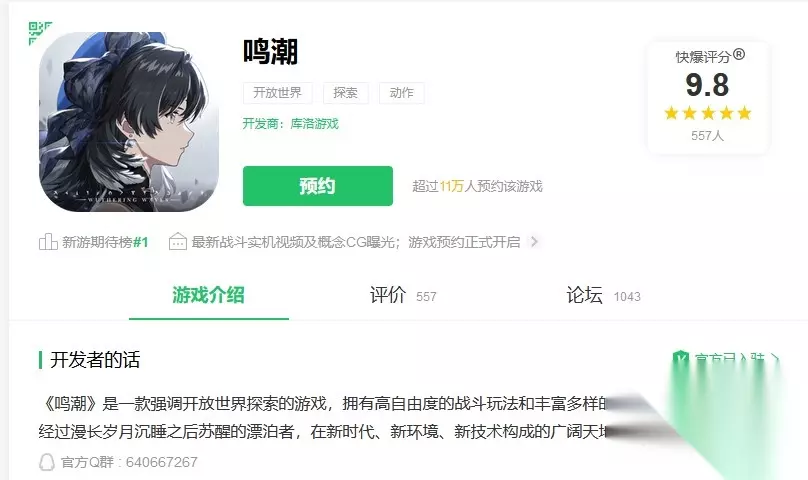Open the 鸣潮 game artwork thumbnail
The width and height of the screenshot is (808, 480).
[129, 122]
